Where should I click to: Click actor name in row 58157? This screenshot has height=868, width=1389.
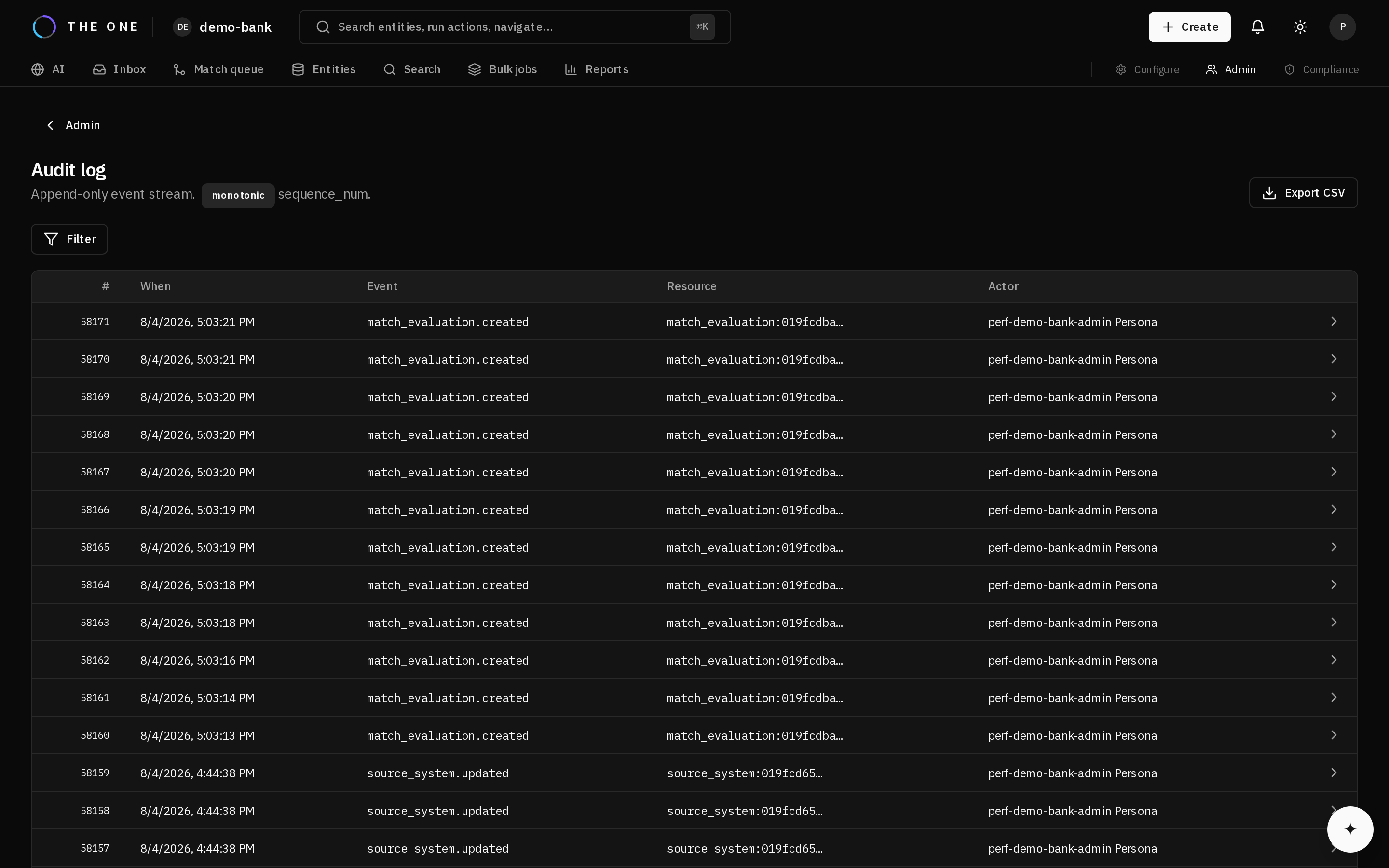point(1073,849)
